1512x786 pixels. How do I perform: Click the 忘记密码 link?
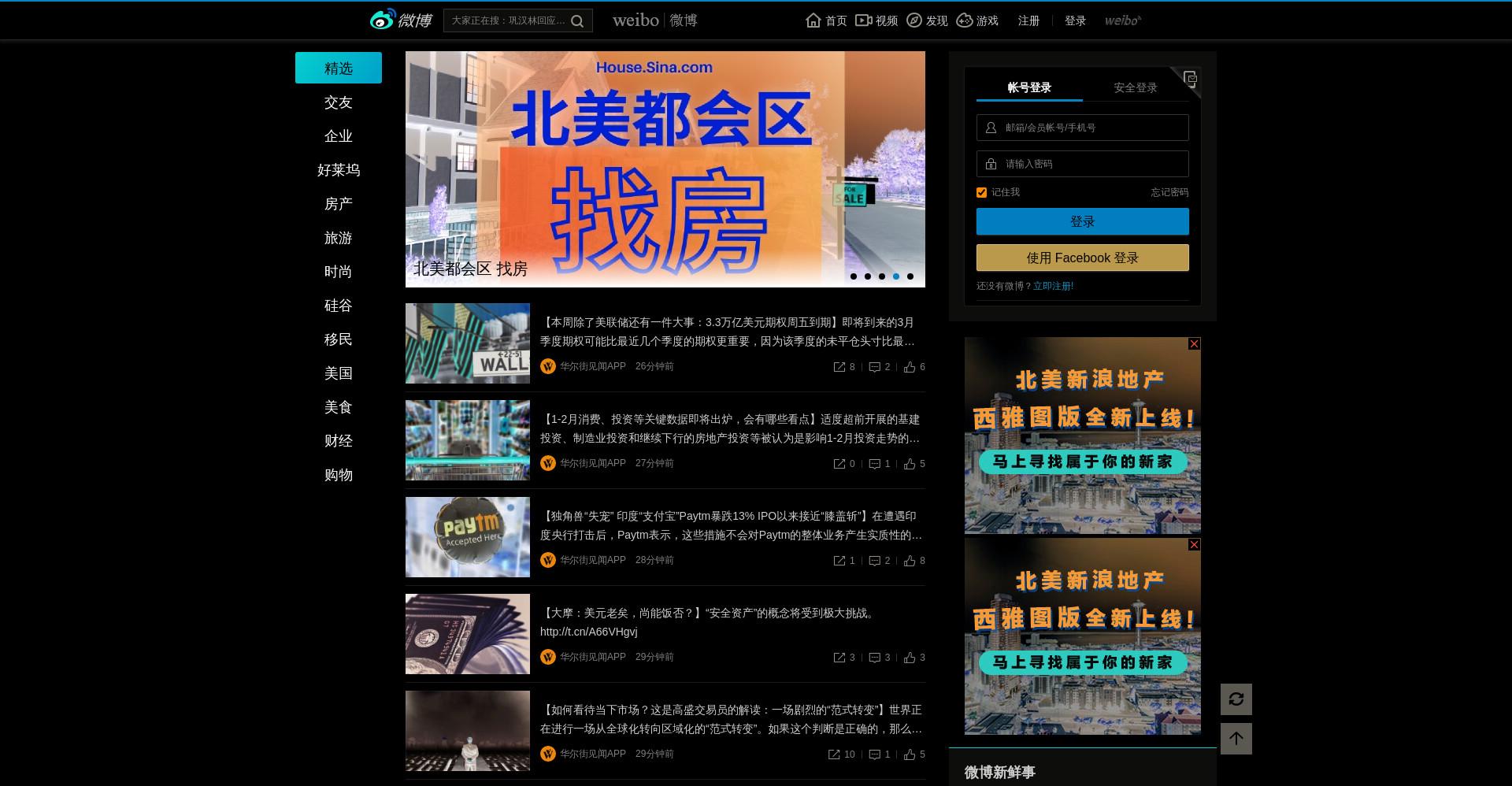[x=1169, y=192]
